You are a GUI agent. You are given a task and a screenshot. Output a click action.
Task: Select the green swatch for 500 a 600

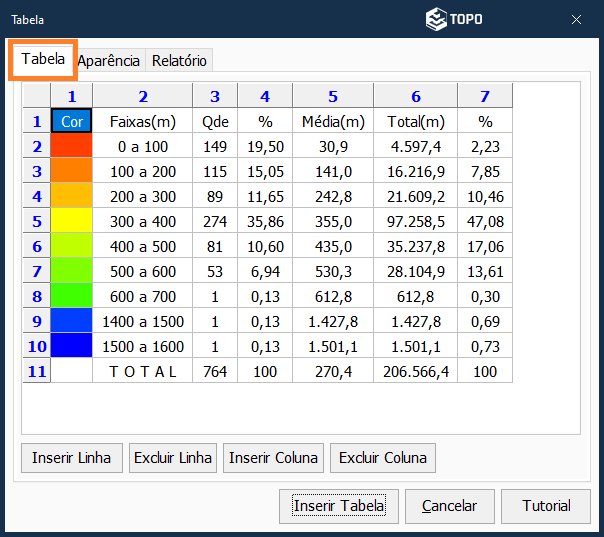tap(72, 270)
